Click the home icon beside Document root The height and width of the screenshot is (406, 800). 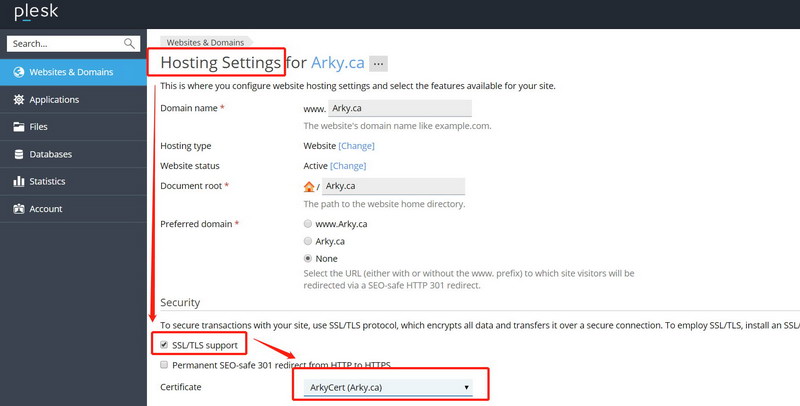point(309,187)
